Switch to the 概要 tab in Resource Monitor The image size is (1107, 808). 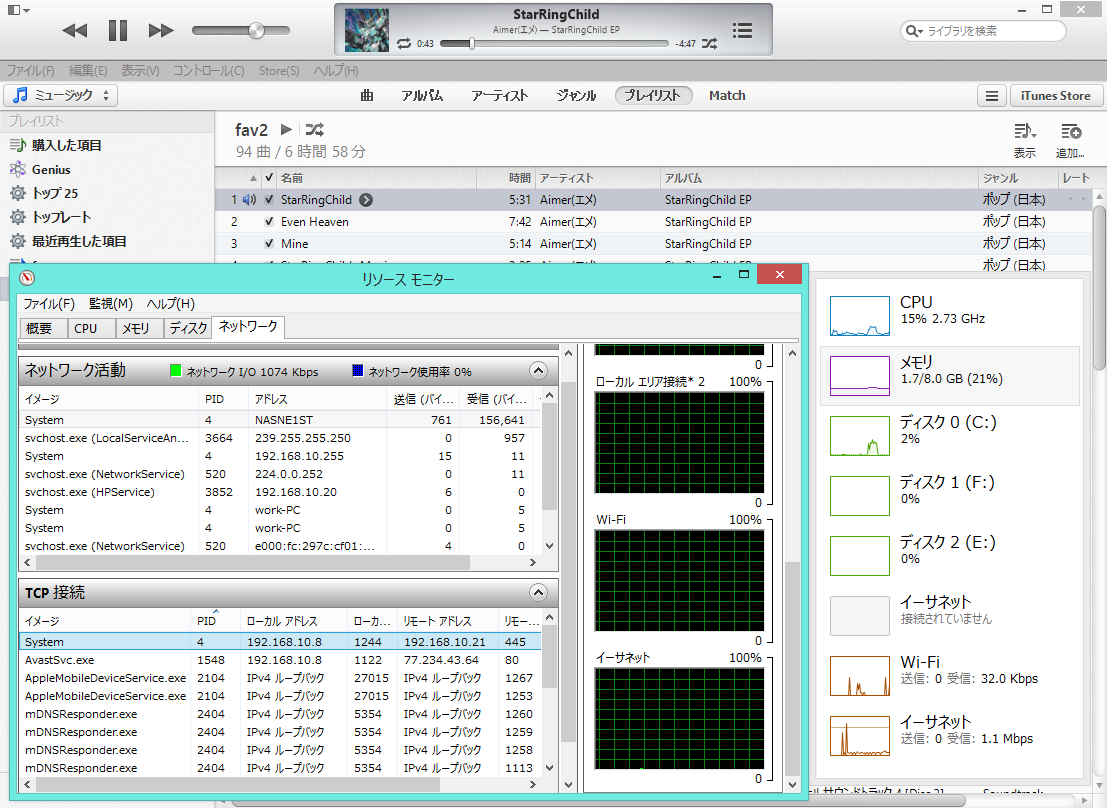click(43, 328)
